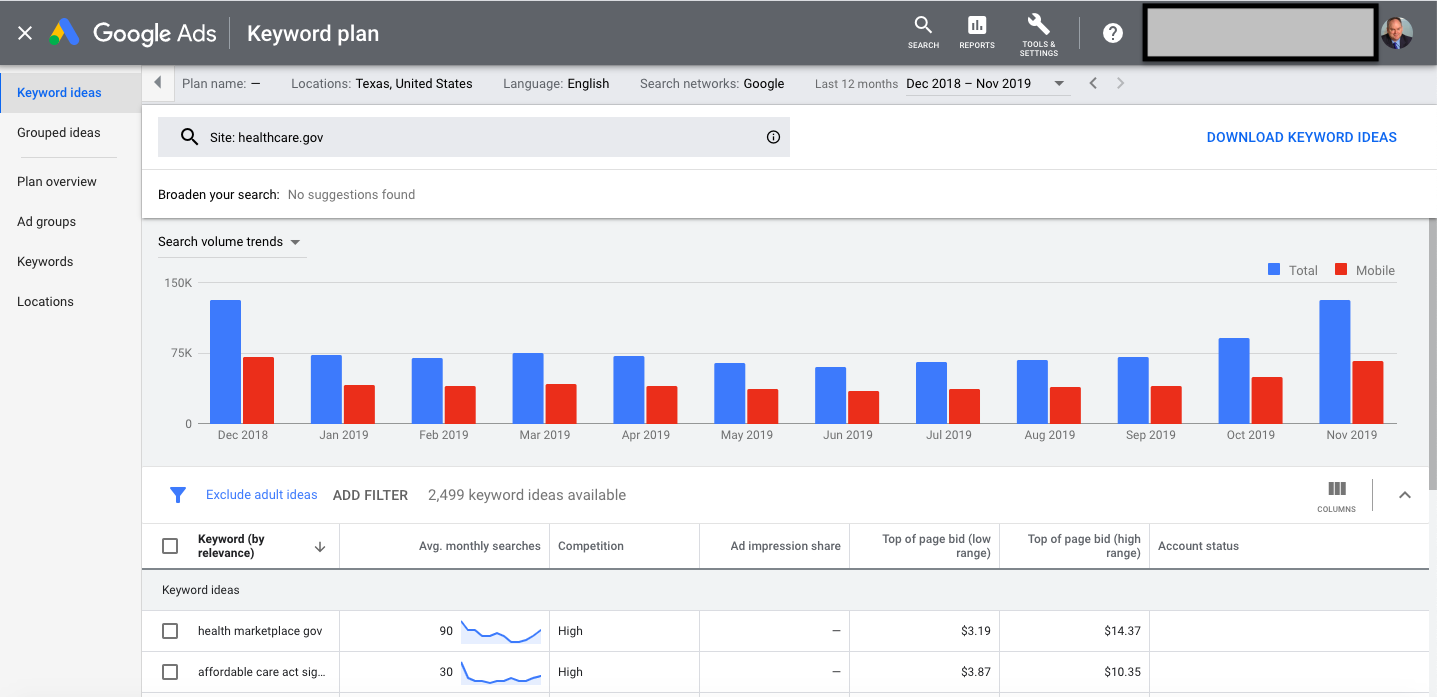1437x697 pixels.
Task: Open Keywords section
Action: (45, 262)
